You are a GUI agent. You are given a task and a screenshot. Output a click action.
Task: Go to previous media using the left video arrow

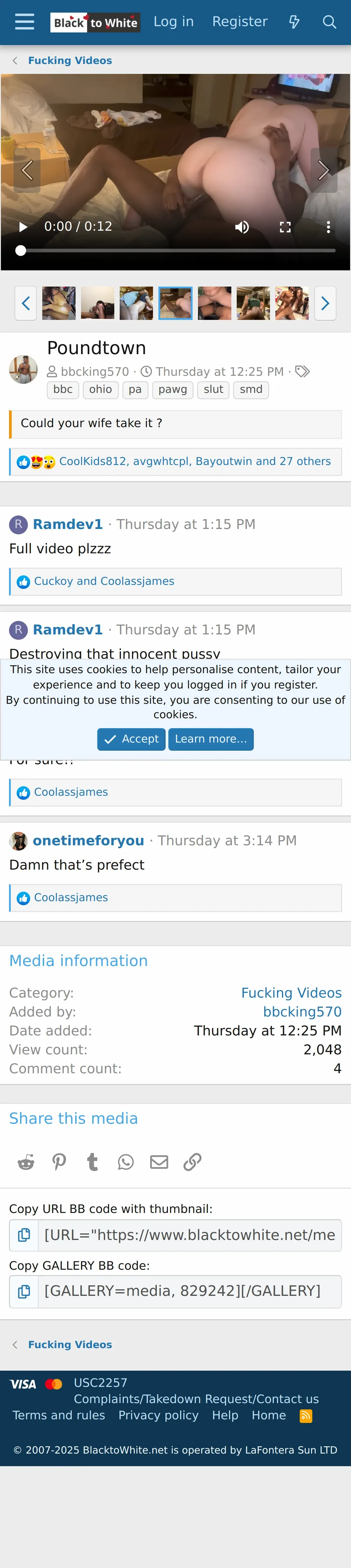[27, 170]
